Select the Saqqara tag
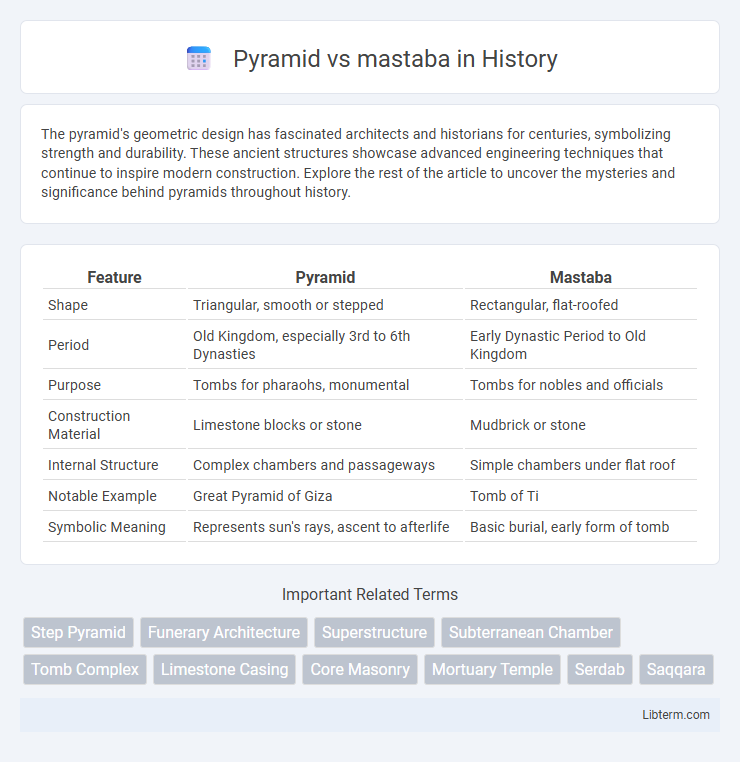 pyautogui.click(x=676, y=669)
